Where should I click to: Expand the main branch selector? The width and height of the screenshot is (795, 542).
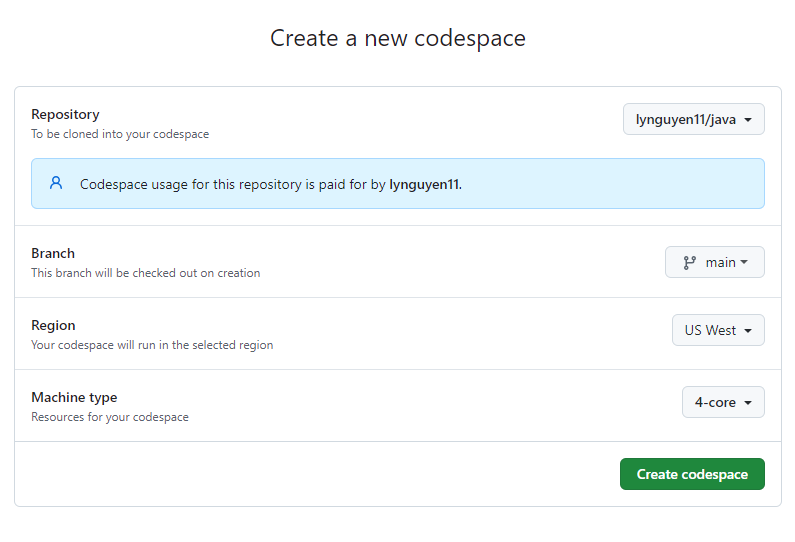pos(715,262)
